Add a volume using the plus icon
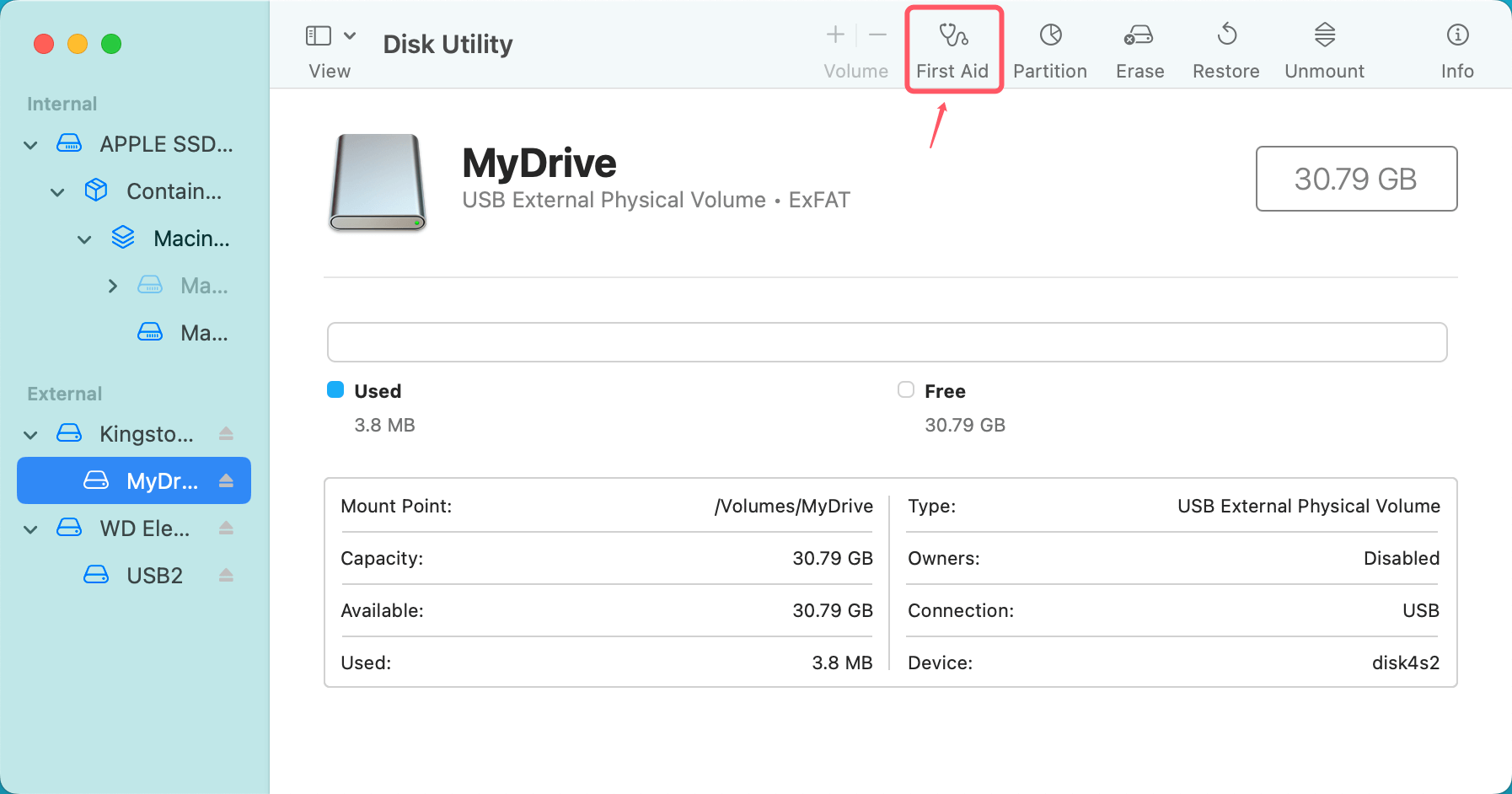 (834, 35)
